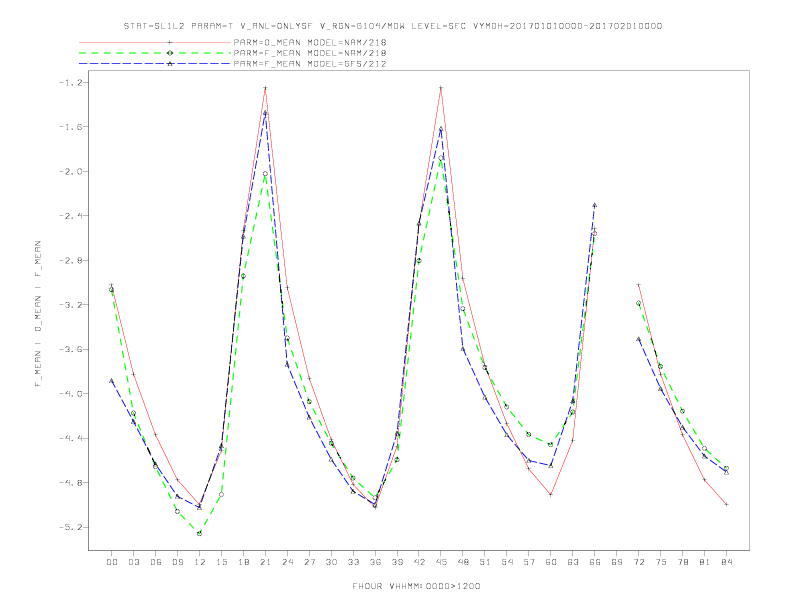Click x-axis forecast hour label 39
The height and width of the screenshot is (612, 792).
coord(397,562)
